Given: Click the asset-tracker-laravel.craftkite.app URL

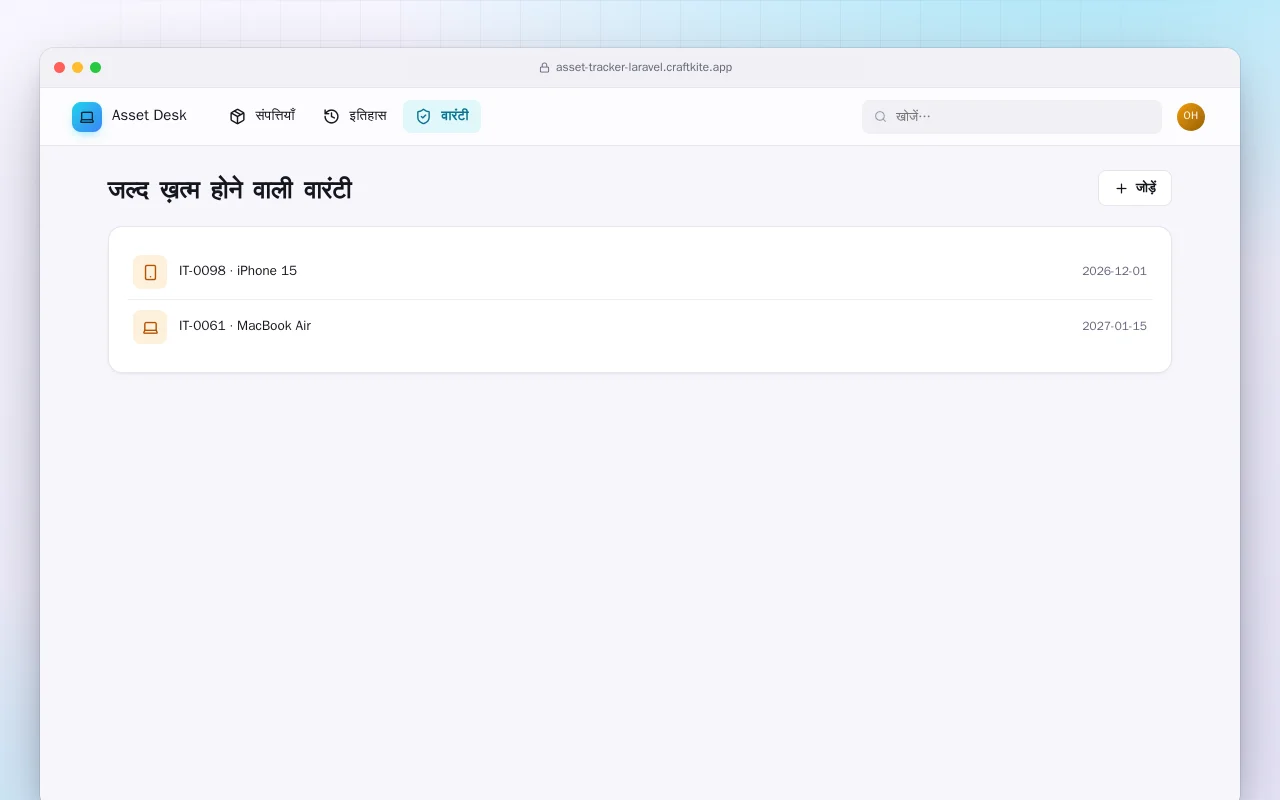Looking at the screenshot, I should tap(644, 68).
